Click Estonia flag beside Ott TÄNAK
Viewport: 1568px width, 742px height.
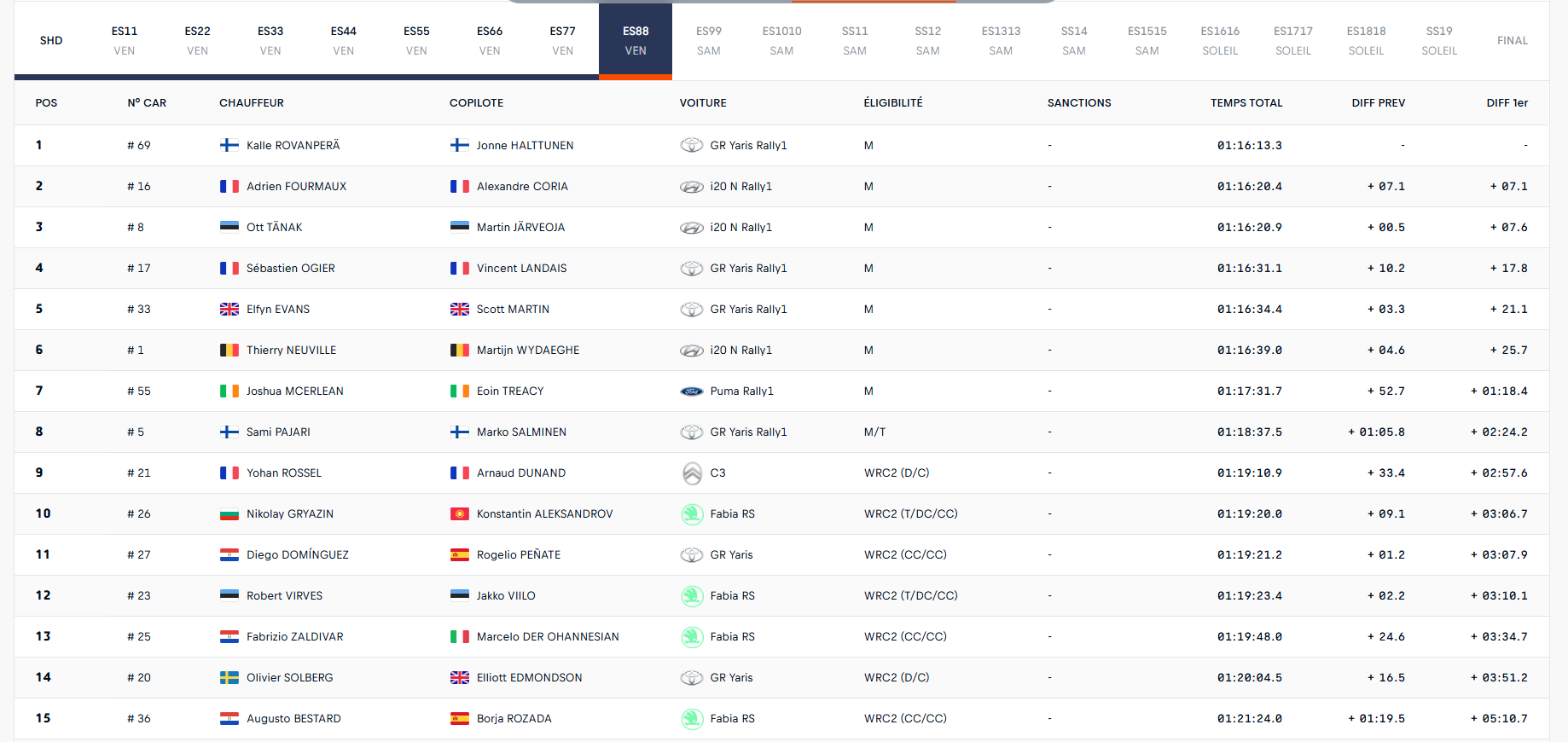coord(229,227)
